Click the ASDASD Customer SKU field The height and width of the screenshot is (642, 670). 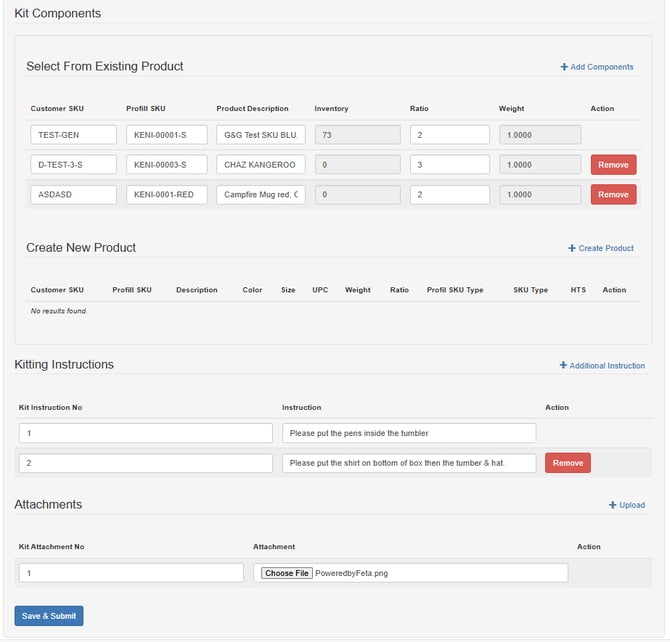pos(73,195)
